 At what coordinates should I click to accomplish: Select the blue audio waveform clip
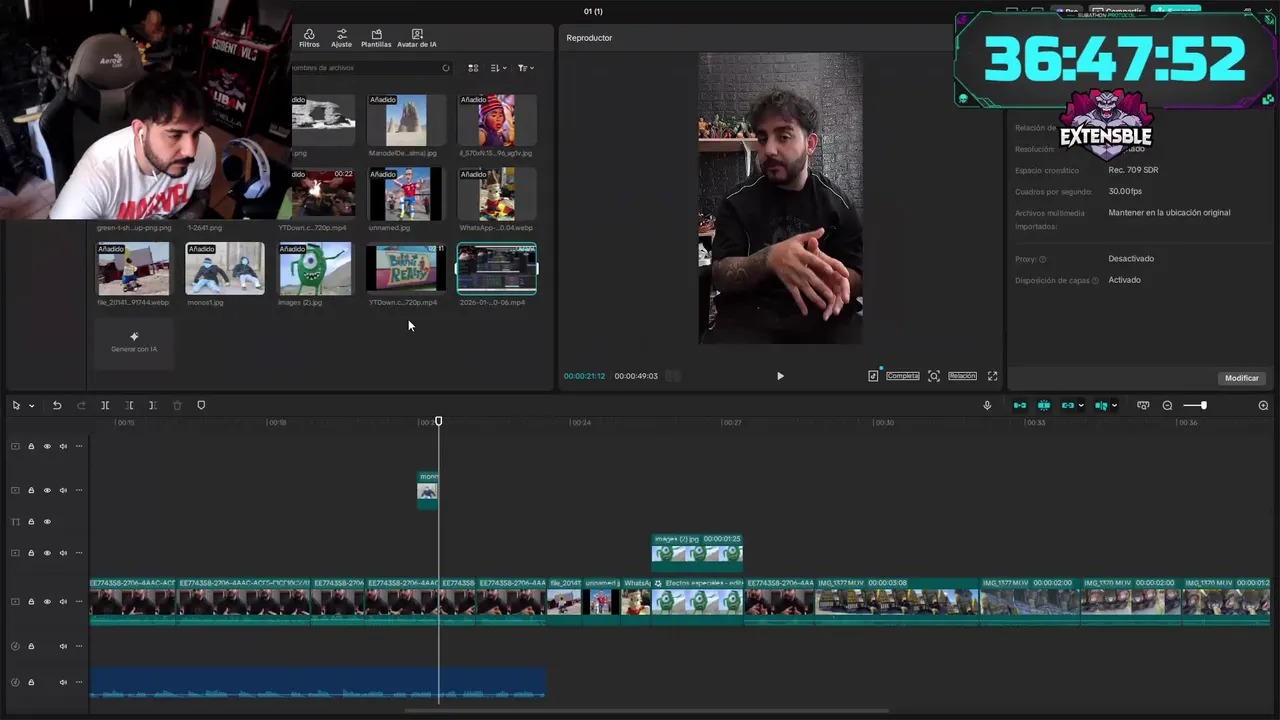click(317, 682)
